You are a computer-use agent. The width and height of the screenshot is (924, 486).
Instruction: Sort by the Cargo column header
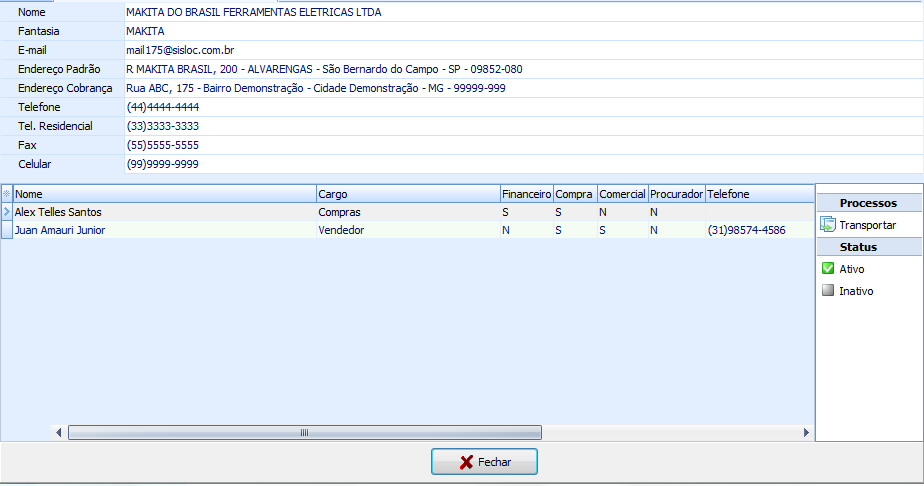tap(408, 194)
